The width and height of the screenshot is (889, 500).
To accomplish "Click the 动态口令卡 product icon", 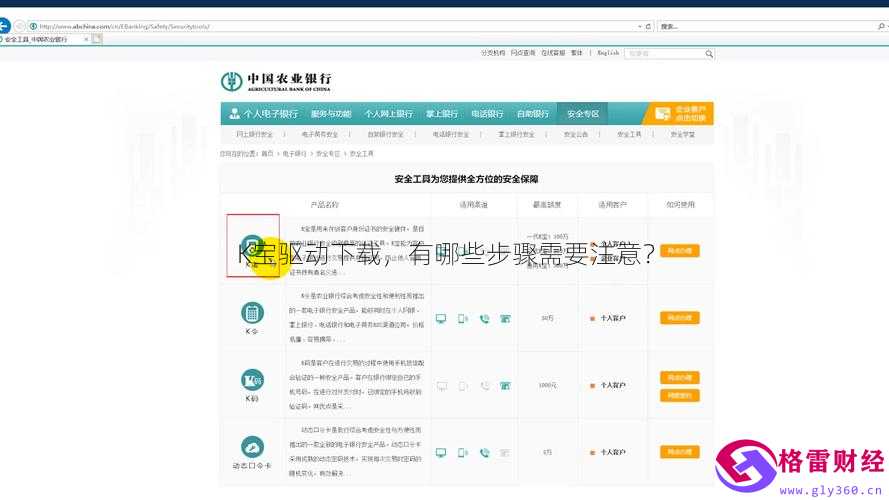I will point(252,447).
